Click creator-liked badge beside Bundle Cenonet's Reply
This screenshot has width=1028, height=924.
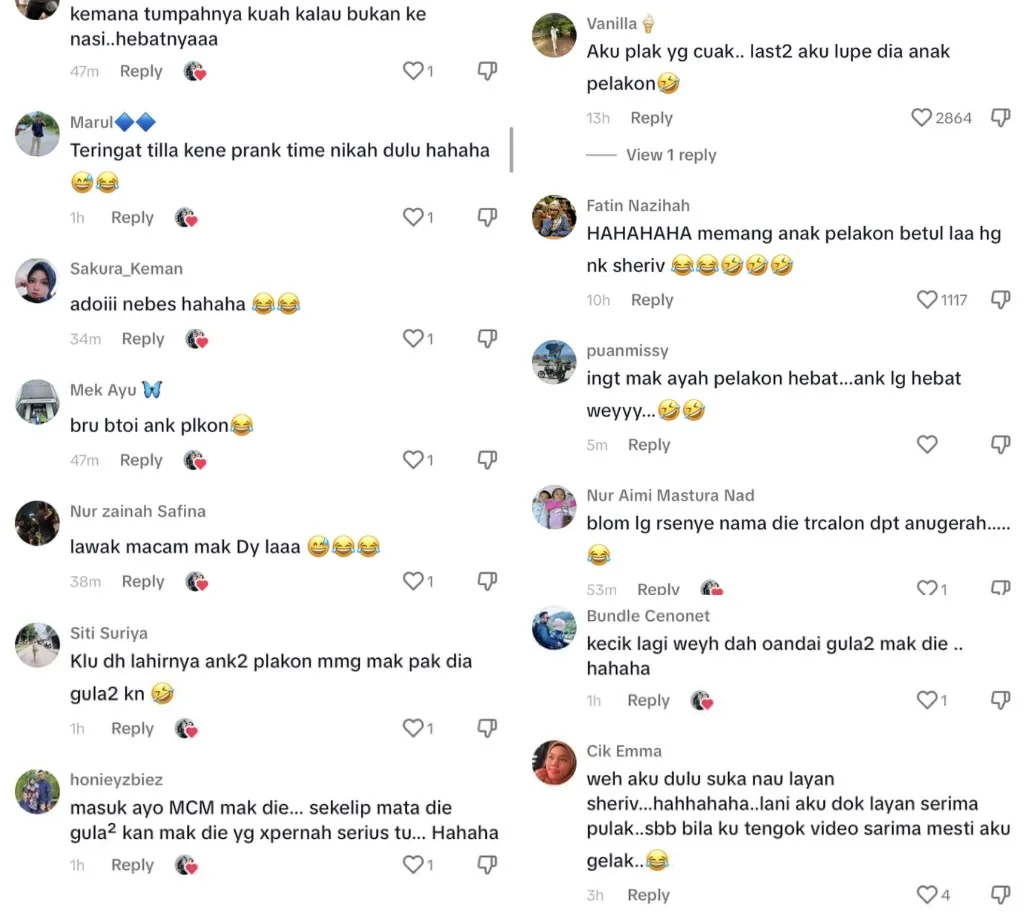pos(702,701)
